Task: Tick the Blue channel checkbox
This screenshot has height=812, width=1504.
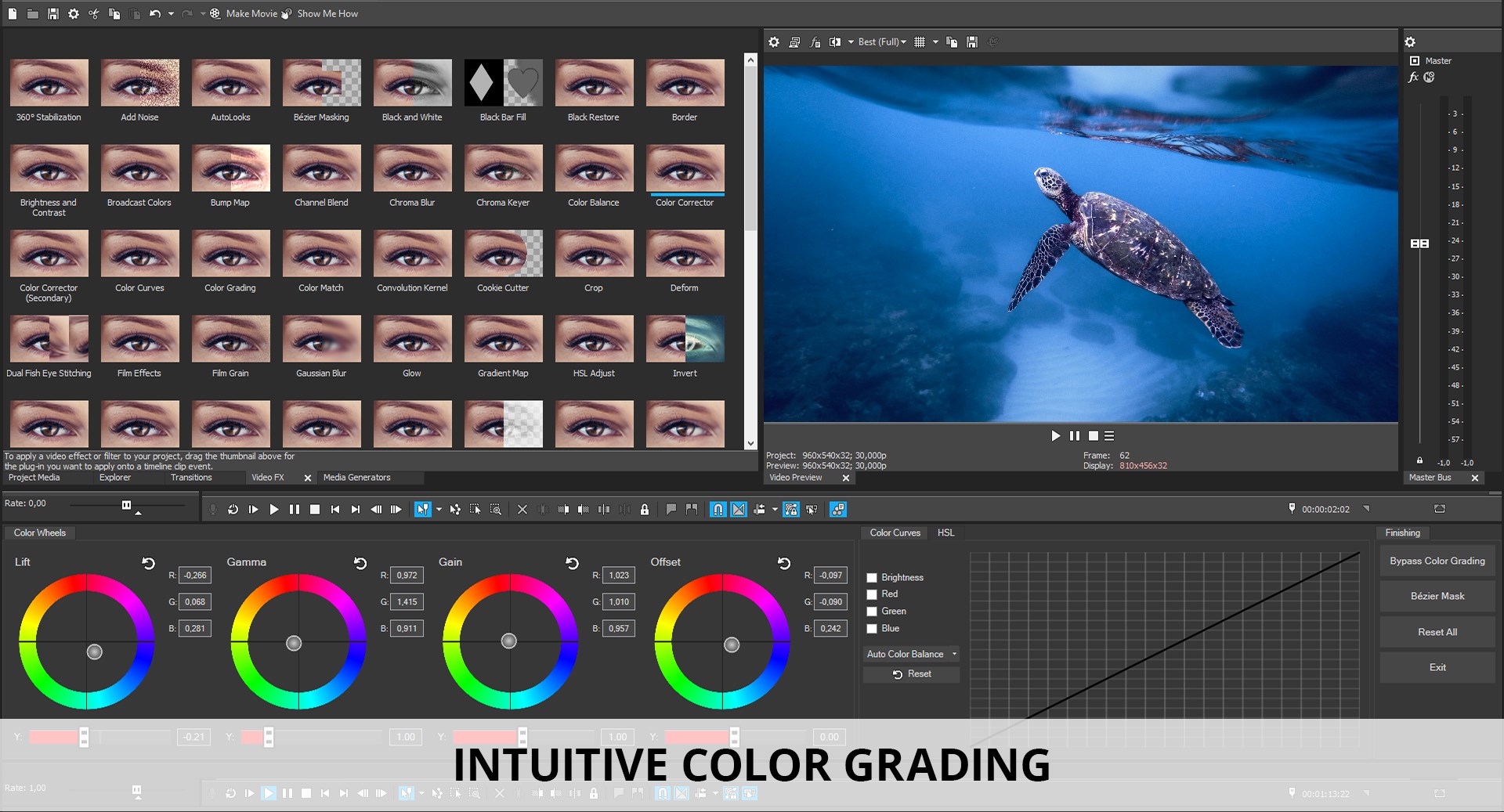Action: pyautogui.click(x=871, y=629)
